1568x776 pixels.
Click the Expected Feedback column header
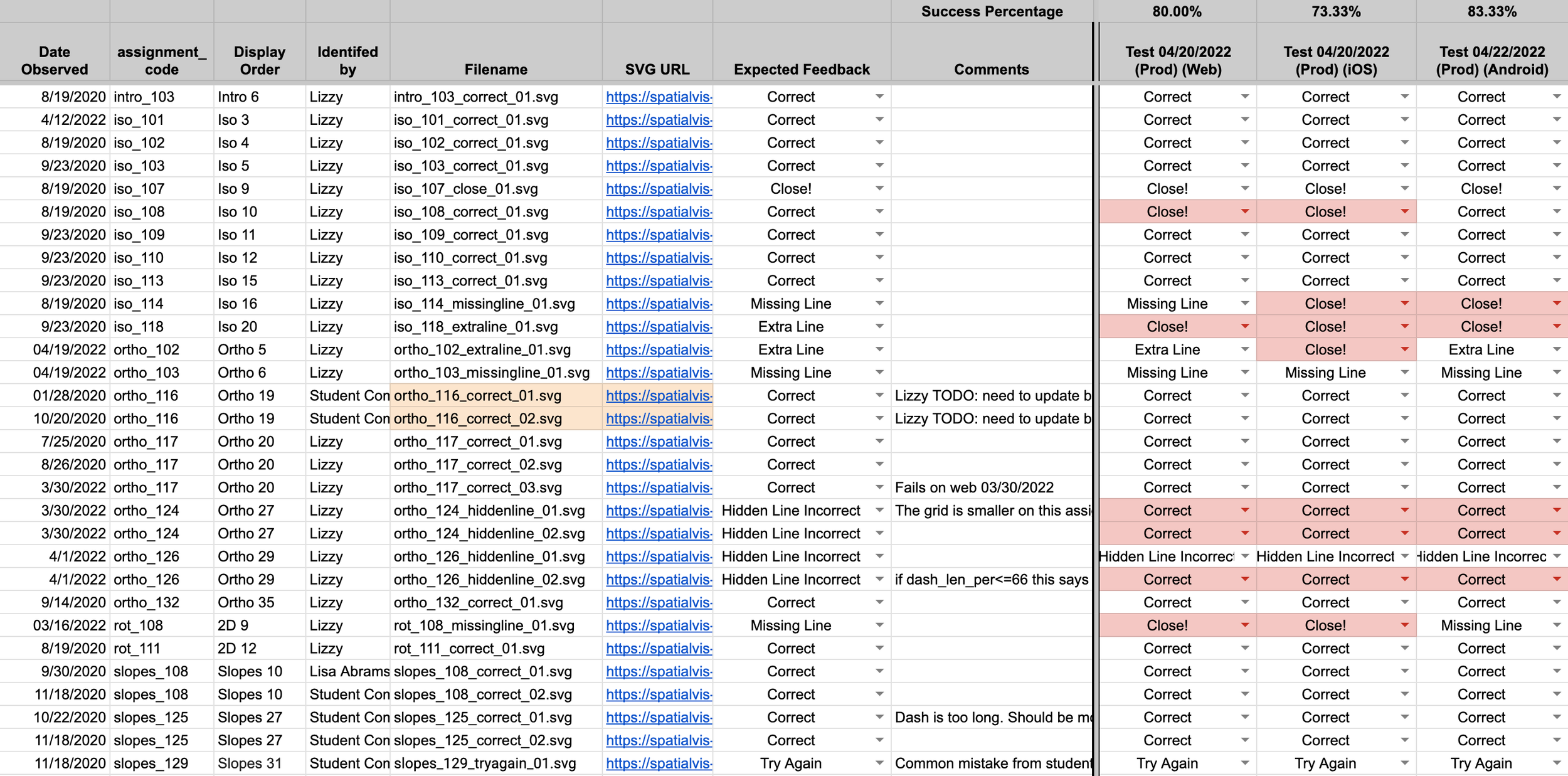coord(802,53)
